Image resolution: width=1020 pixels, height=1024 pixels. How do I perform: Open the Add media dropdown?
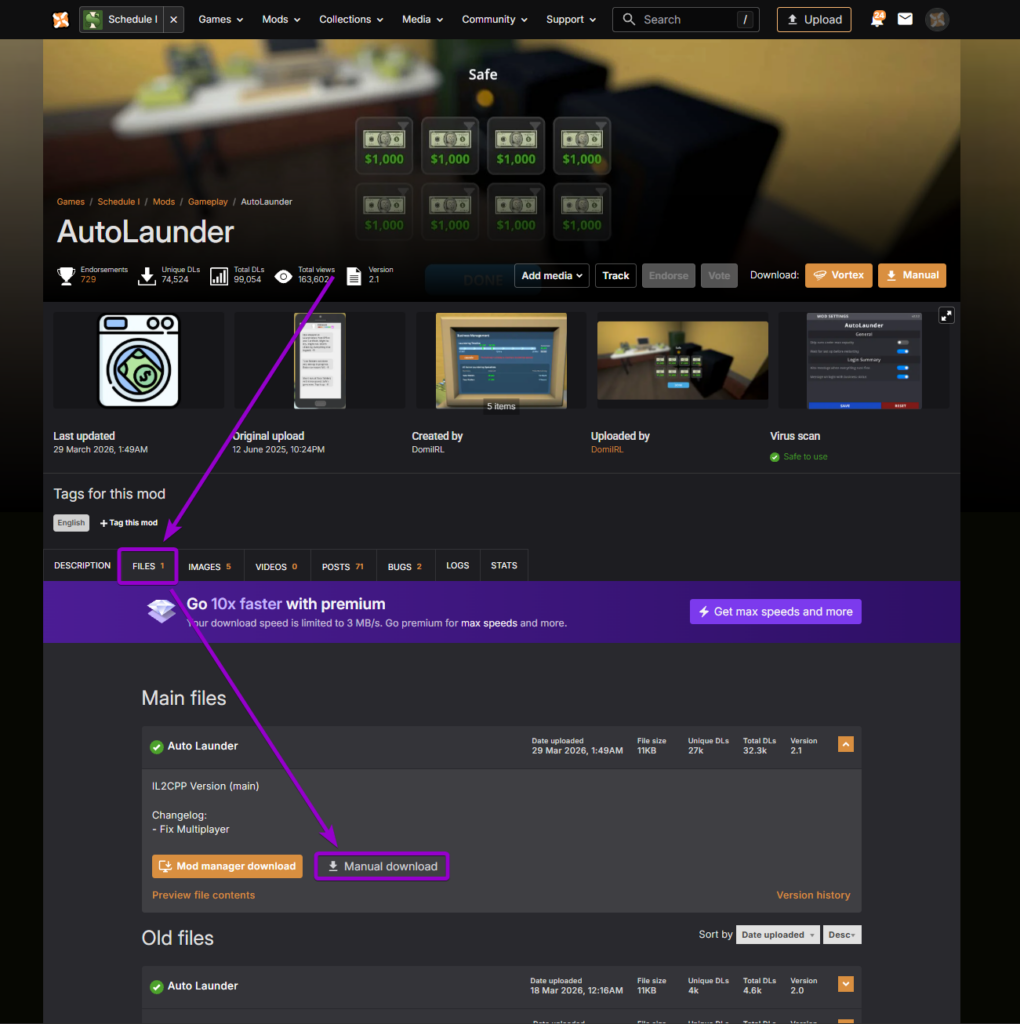click(552, 276)
